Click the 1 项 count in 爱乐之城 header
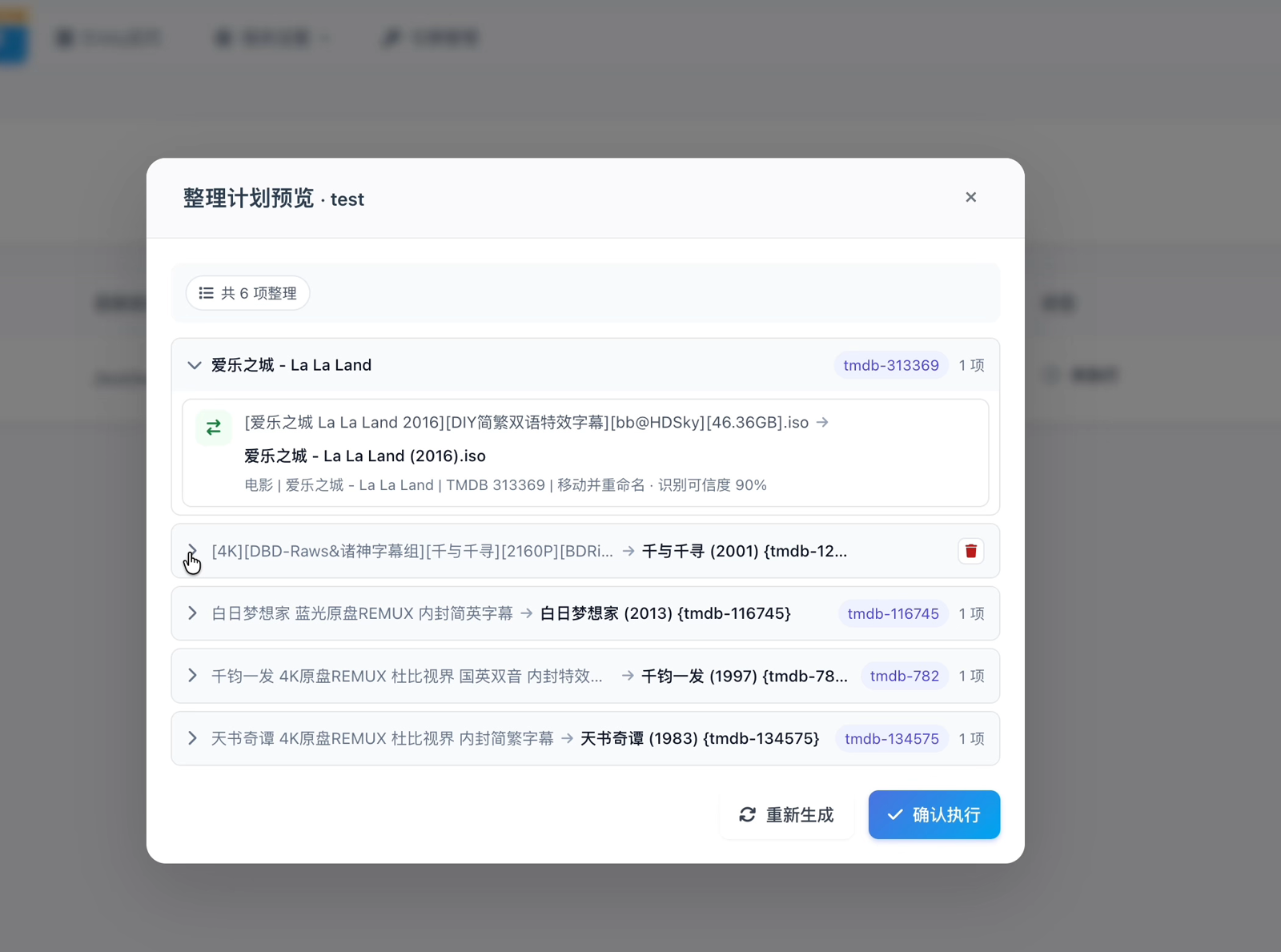This screenshot has height=952, width=1281. [971, 365]
